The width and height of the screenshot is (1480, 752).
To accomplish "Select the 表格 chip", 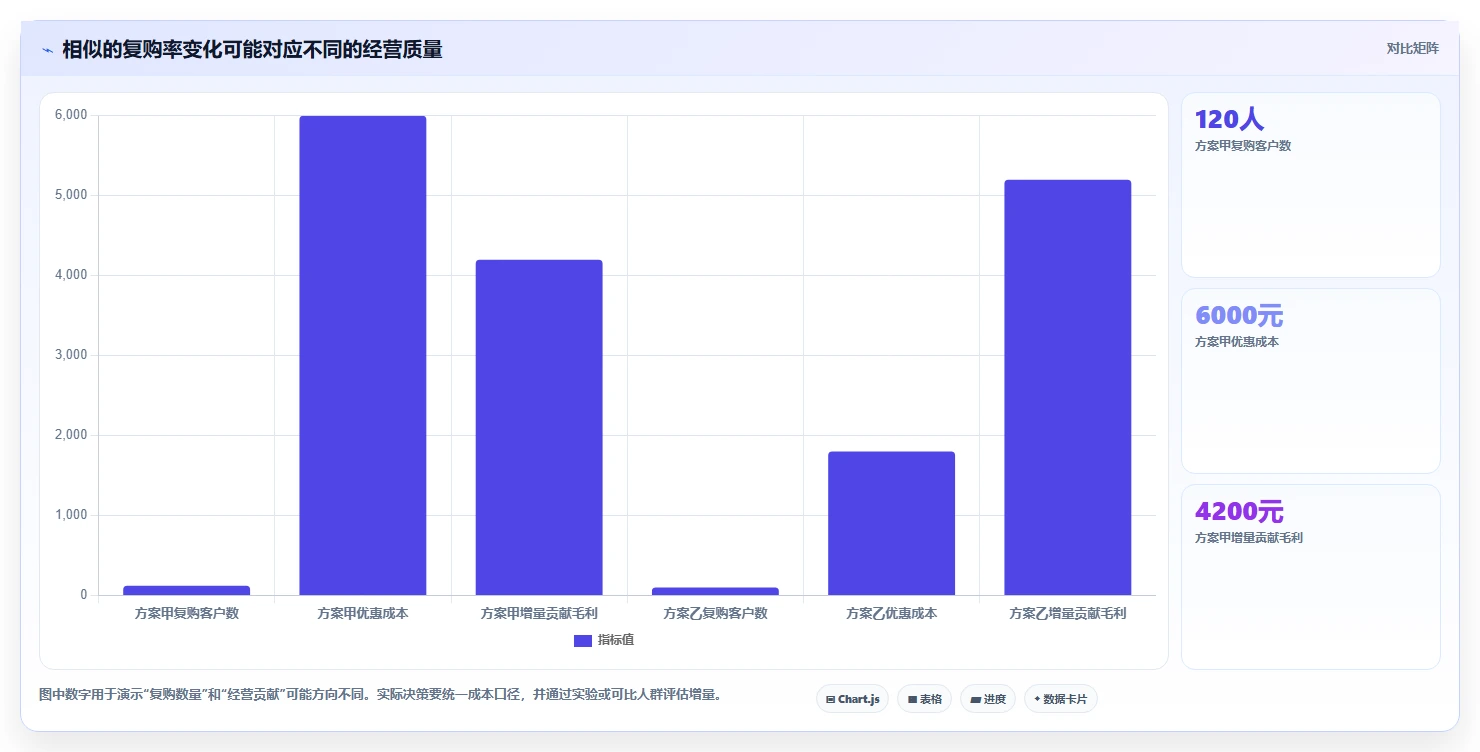I will coord(924,699).
